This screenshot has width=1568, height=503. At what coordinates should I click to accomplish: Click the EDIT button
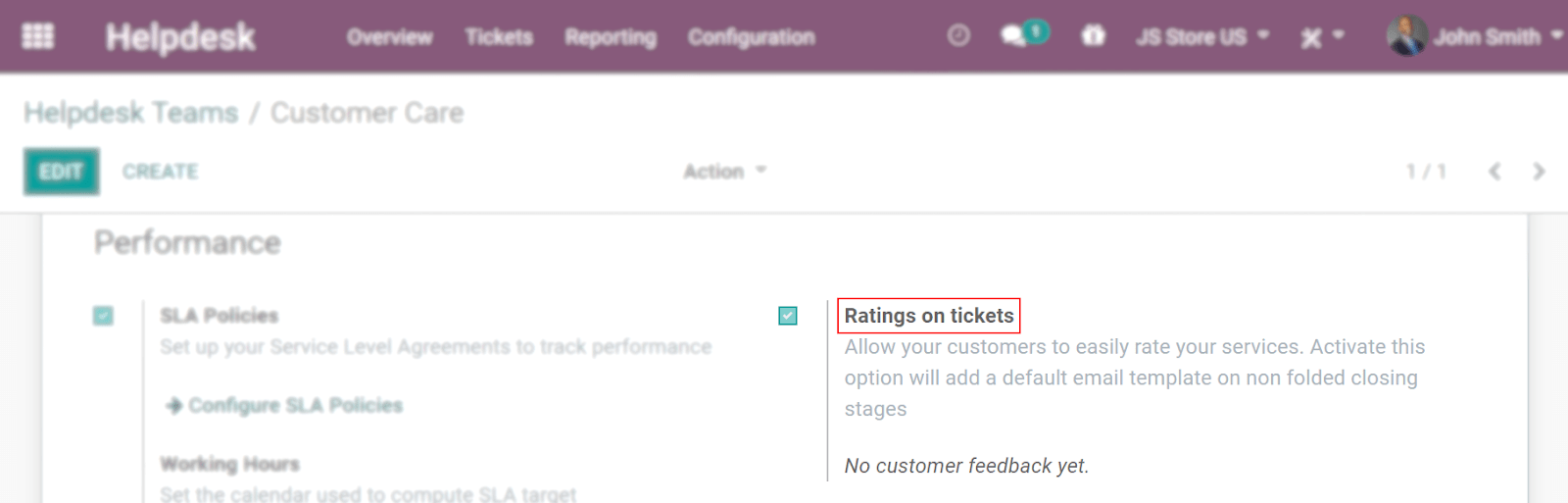click(x=62, y=172)
